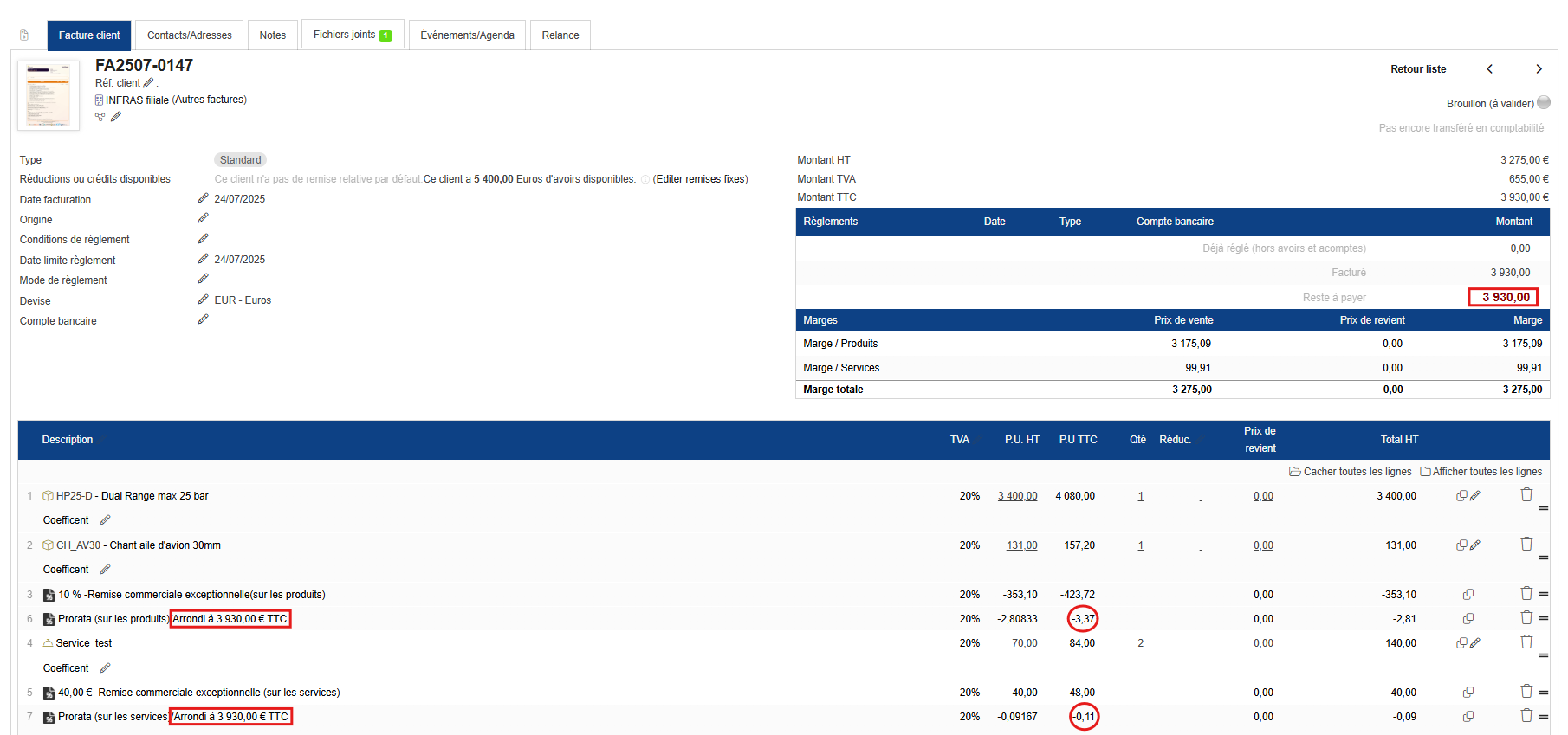The height and width of the screenshot is (735, 1568).
Task: Delete the Prorata (sur les produits) line
Action: click(x=1526, y=617)
